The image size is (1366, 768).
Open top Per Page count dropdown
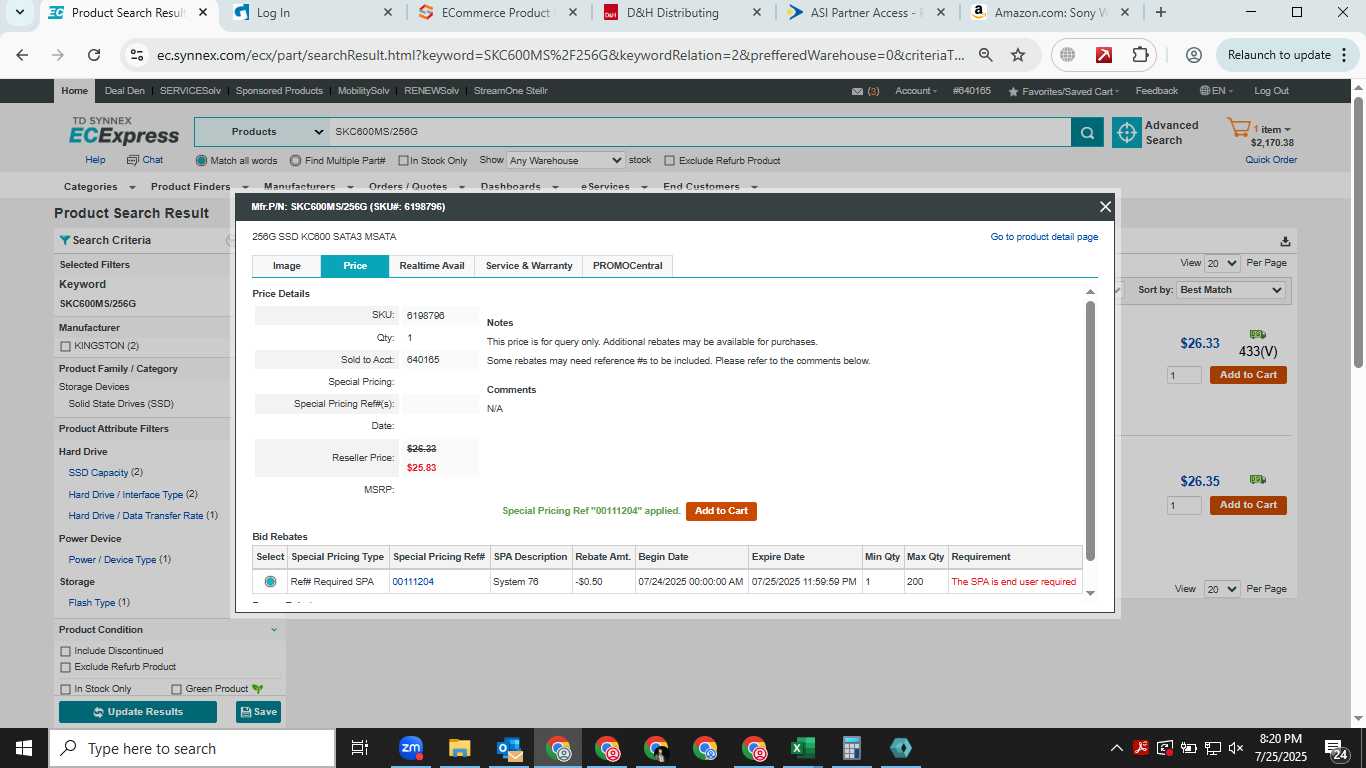(1221, 263)
